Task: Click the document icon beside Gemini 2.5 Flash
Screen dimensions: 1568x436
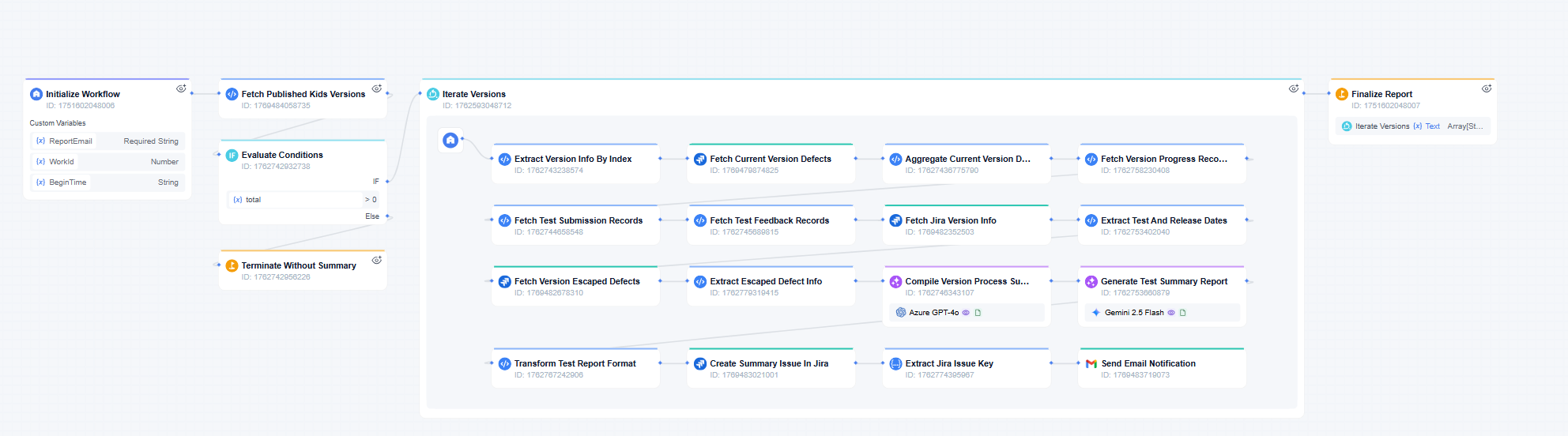Action: 1182,313
